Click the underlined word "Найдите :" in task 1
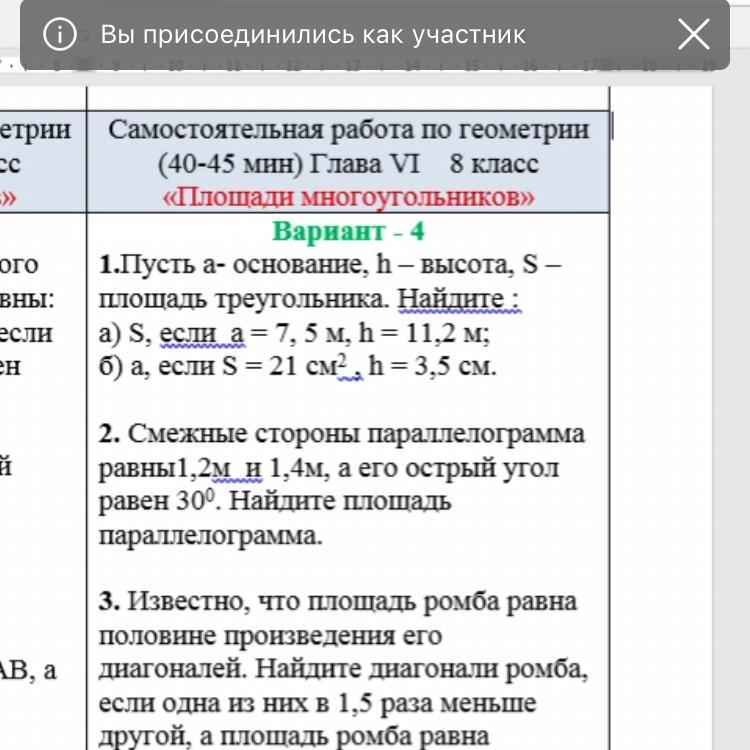The image size is (750, 750). (459, 299)
